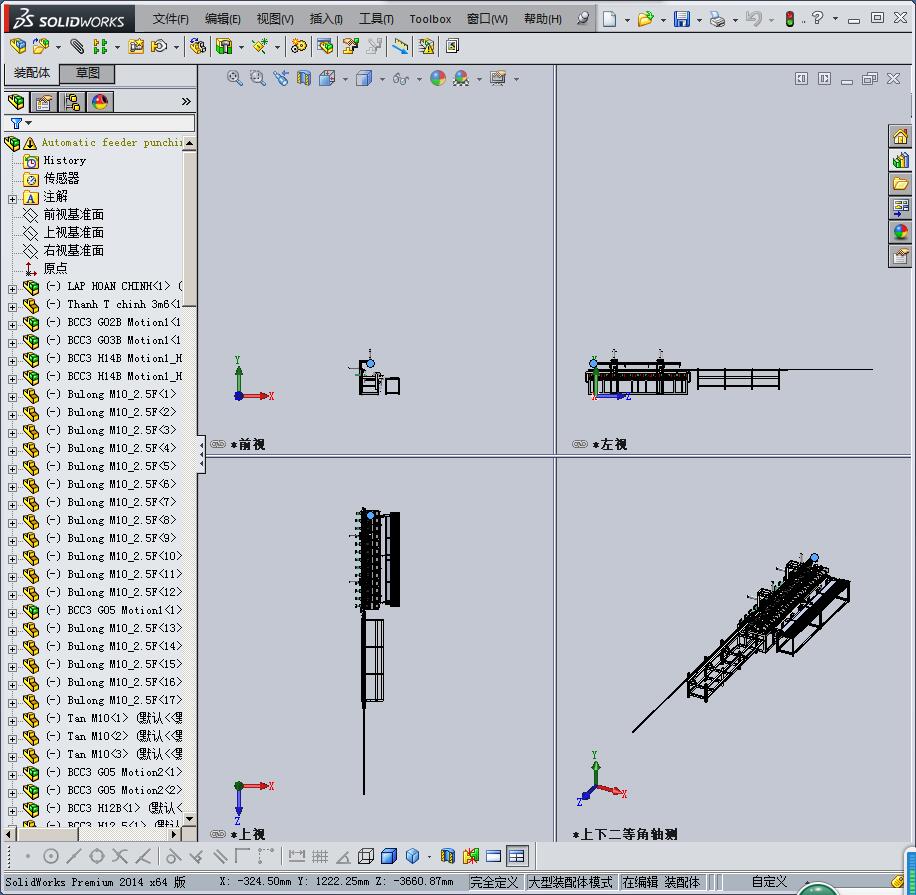Open the Toolbox menu
Screen dimensions: 916x895
[x=430, y=19]
